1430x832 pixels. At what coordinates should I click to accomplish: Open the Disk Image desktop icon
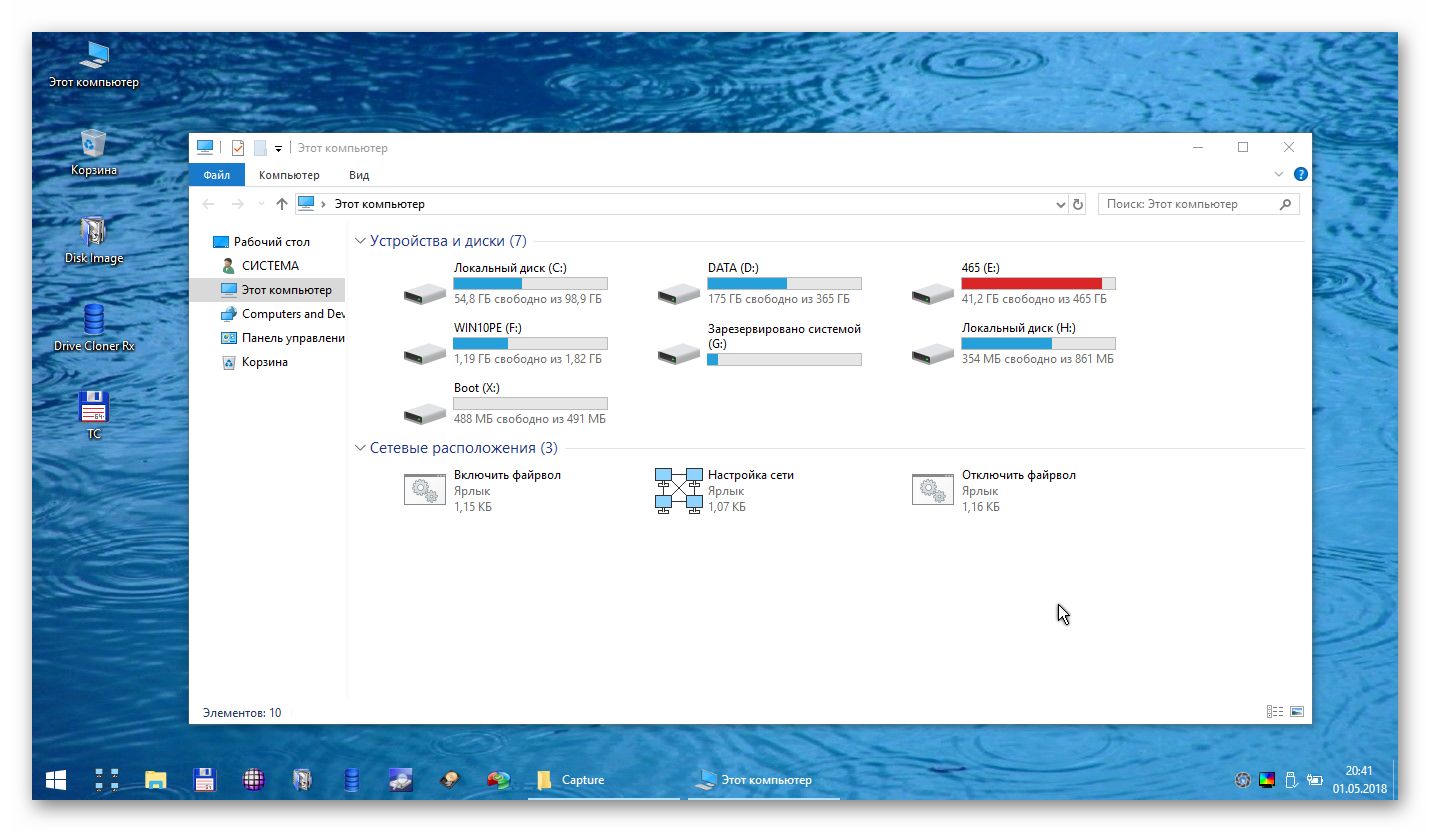(93, 240)
